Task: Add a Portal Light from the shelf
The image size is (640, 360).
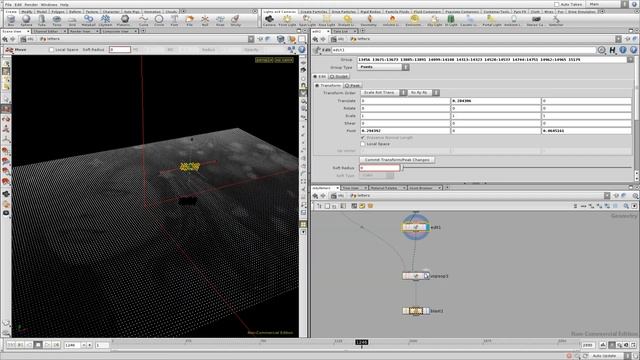Action: [491, 20]
